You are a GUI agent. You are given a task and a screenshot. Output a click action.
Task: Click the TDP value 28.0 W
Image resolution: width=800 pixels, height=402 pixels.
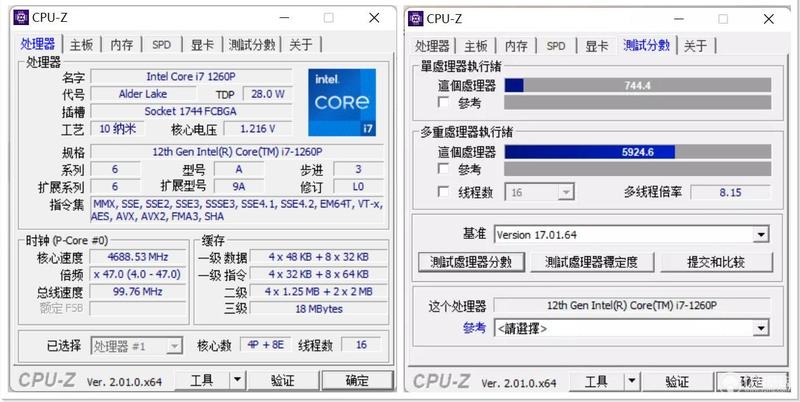268,94
